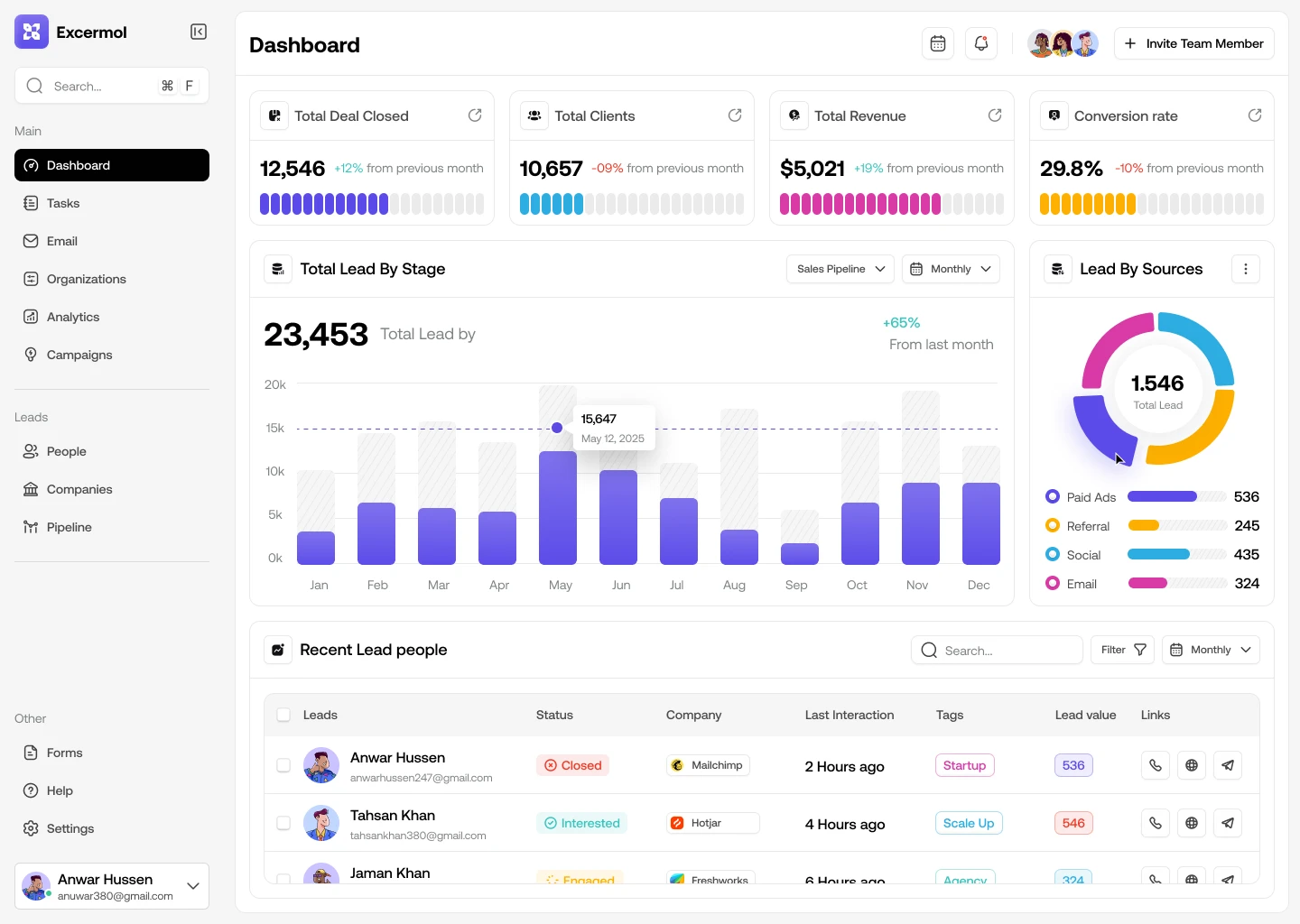
Task: Open the Filter button in leads table
Action: [1122, 650]
